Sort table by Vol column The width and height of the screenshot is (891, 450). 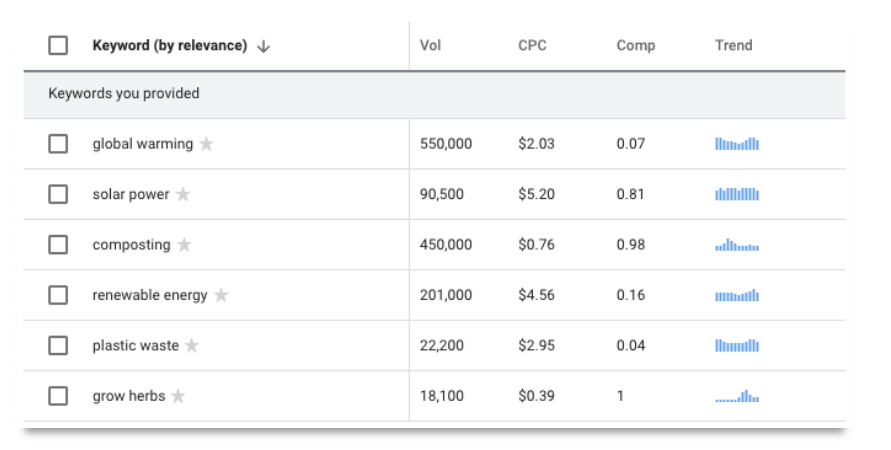pos(430,45)
